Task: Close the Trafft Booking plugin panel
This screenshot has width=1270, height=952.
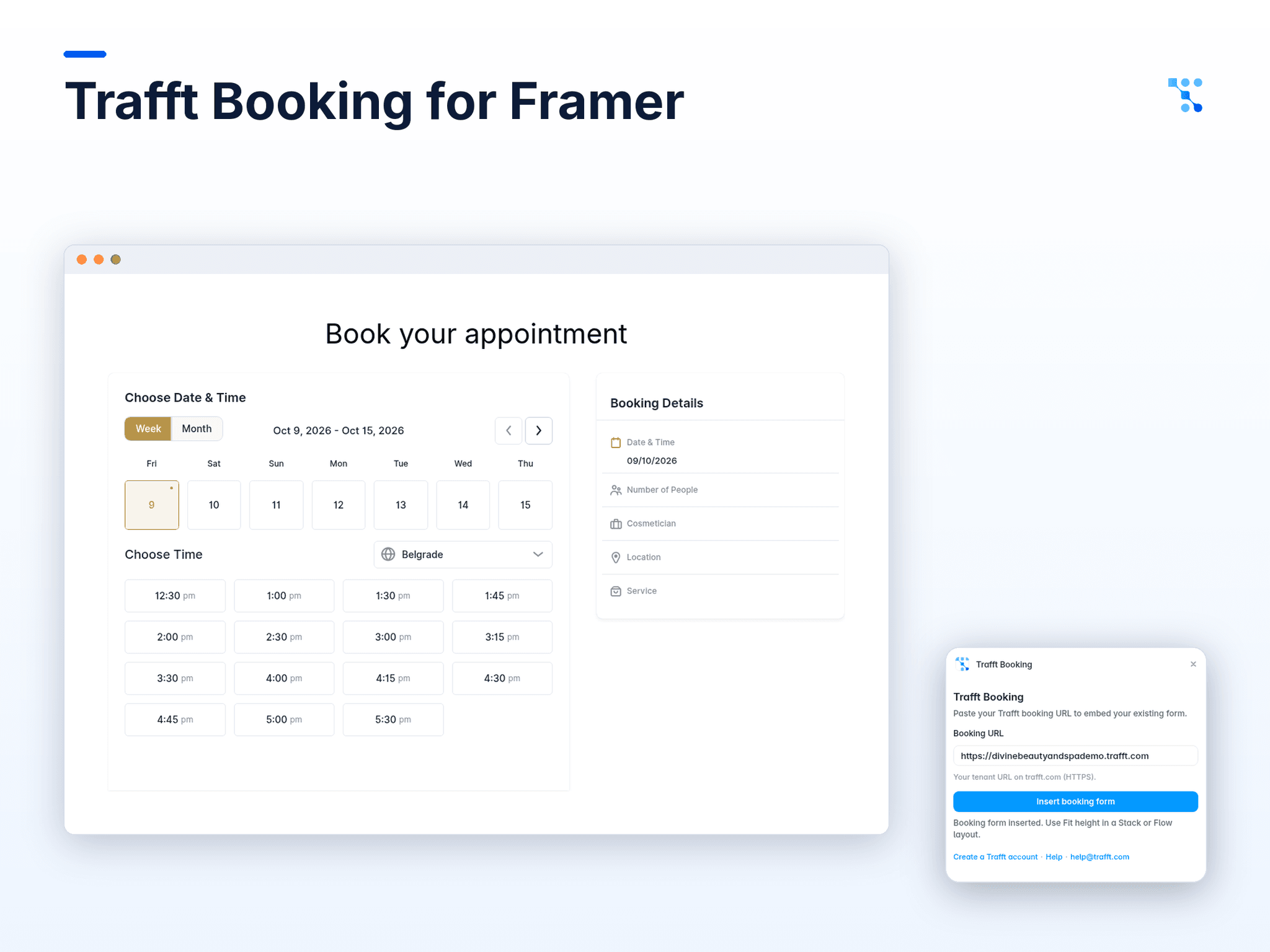Action: click(1193, 664)
